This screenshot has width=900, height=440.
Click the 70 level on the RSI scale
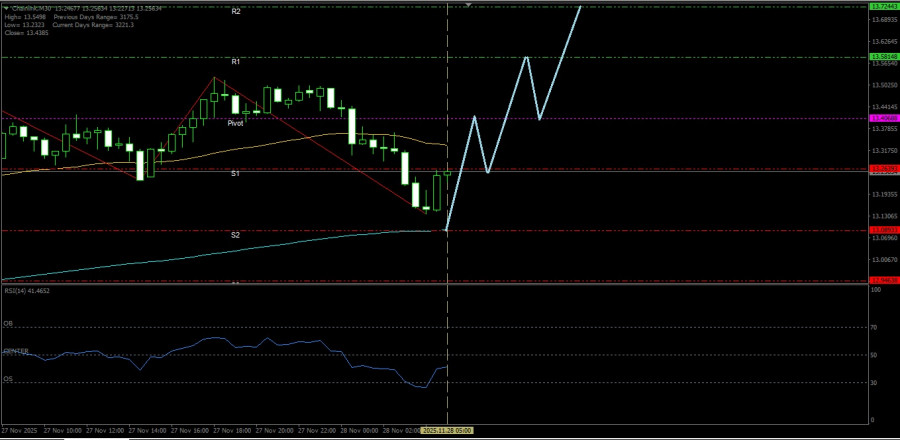click(875, 328)
